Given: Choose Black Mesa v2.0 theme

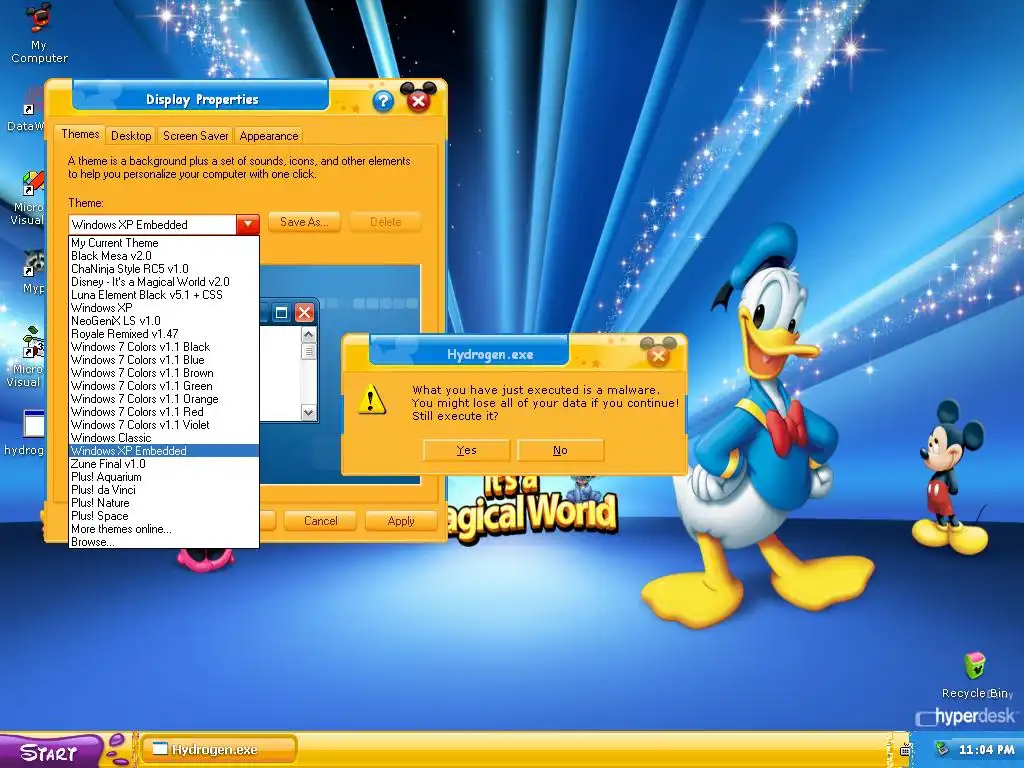Looking at the screenshot, I should coord(164,256).
